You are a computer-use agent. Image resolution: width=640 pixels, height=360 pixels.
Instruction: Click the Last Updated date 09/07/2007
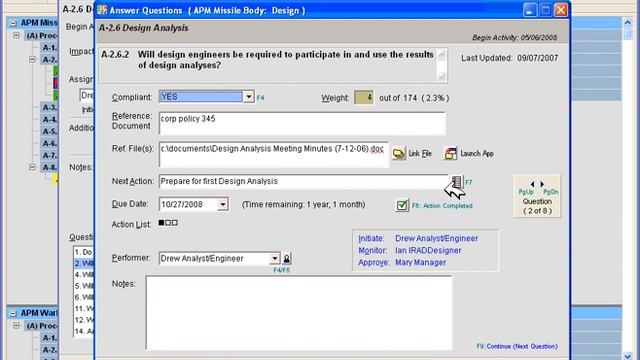click(x=537, y=58)
